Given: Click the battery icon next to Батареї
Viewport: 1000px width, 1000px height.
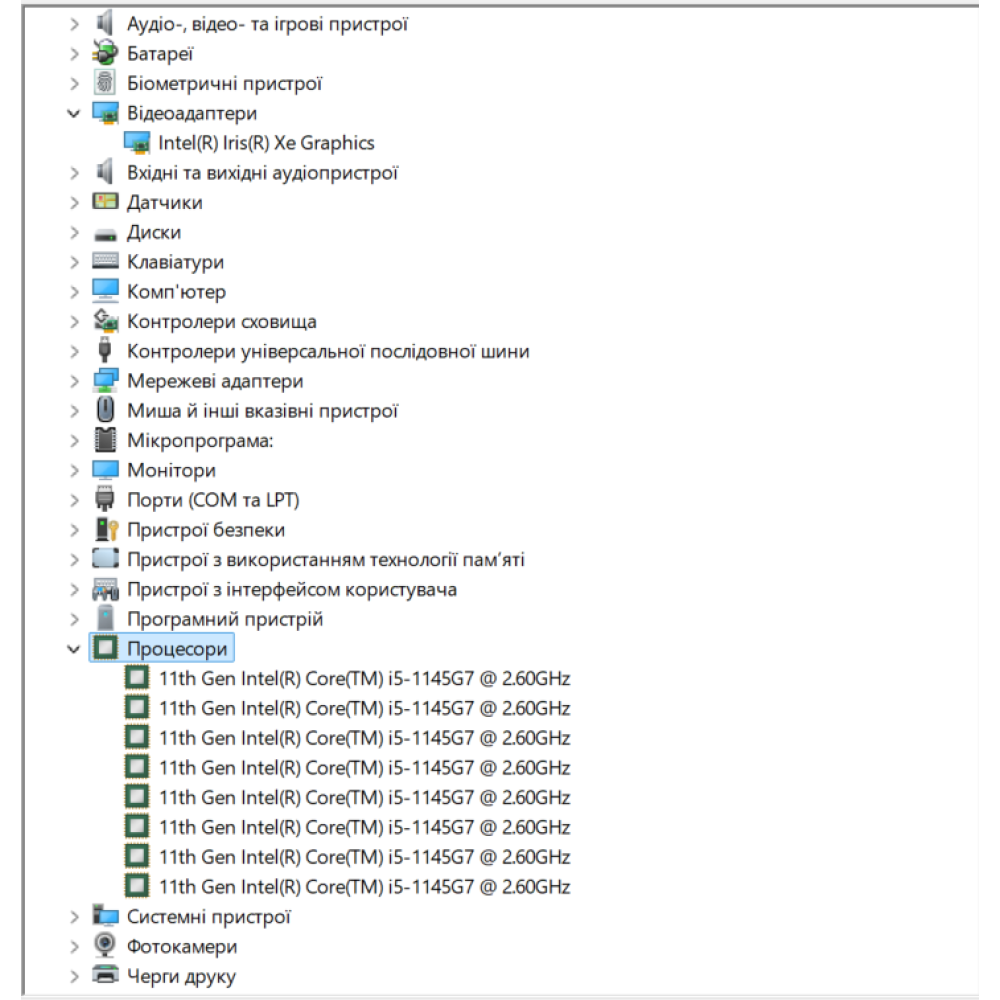Looking at the screenshot, I should (x=105, y=53).
